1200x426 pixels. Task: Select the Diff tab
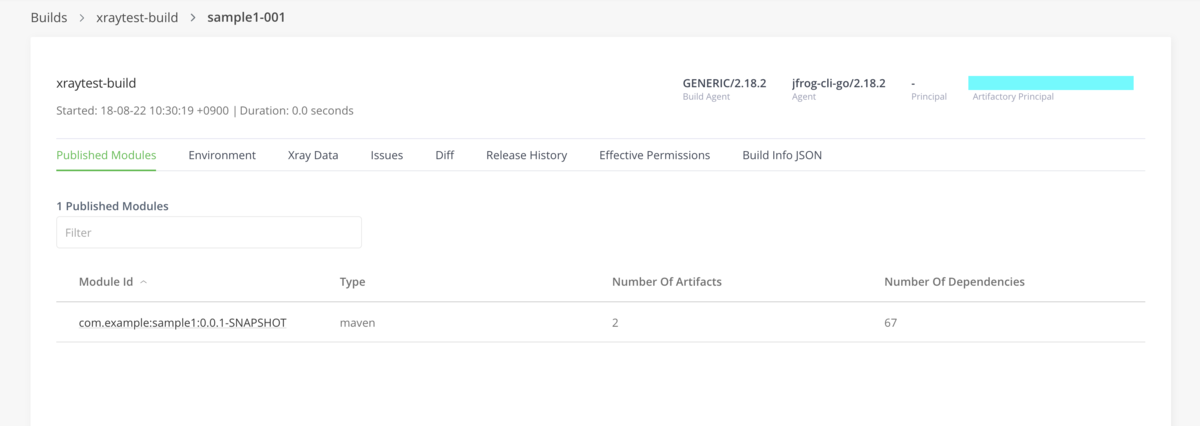pyautogui.click(x=445, y=155)
